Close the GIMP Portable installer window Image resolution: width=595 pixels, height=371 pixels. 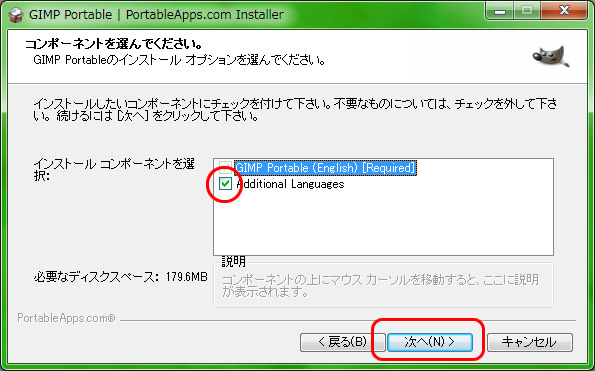(x=564, y=11)
